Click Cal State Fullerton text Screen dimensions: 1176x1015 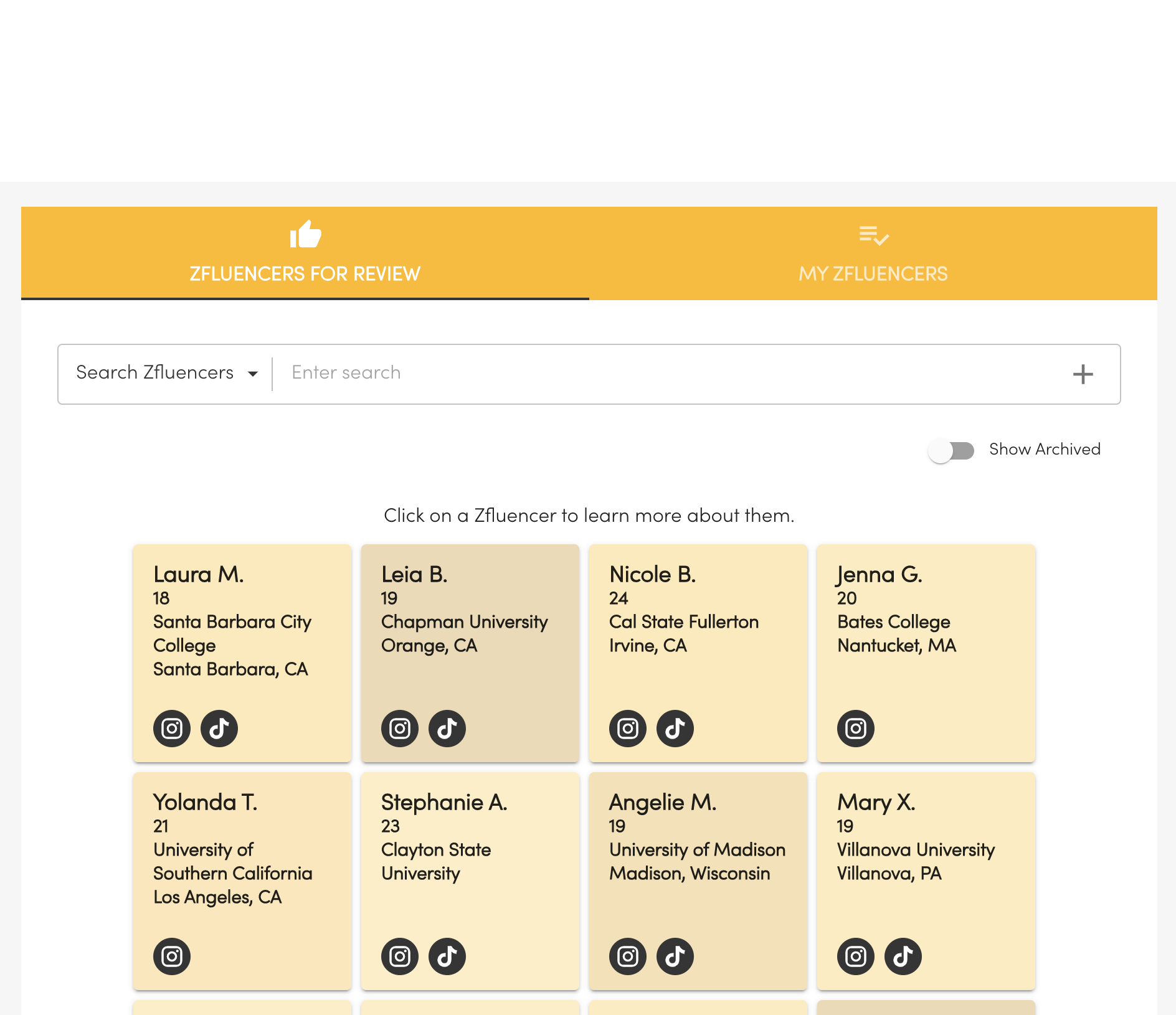[x=684, y=622]
